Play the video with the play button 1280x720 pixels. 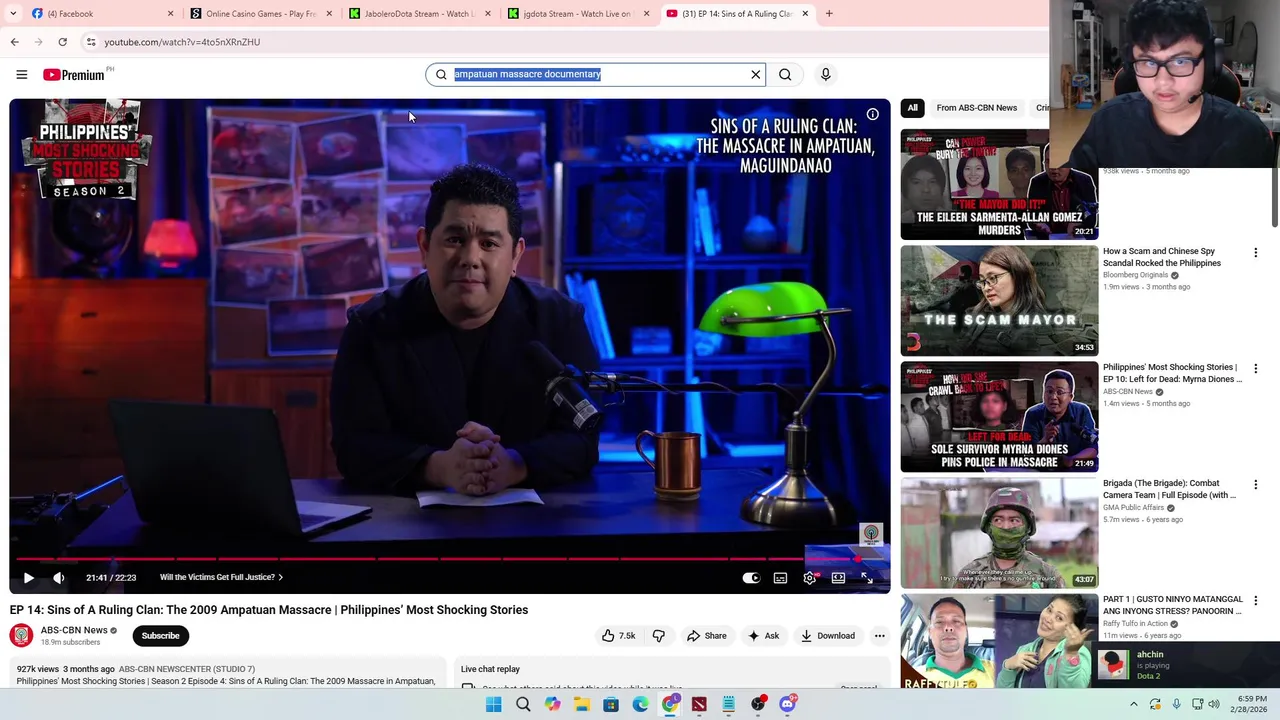pos(28,577)
